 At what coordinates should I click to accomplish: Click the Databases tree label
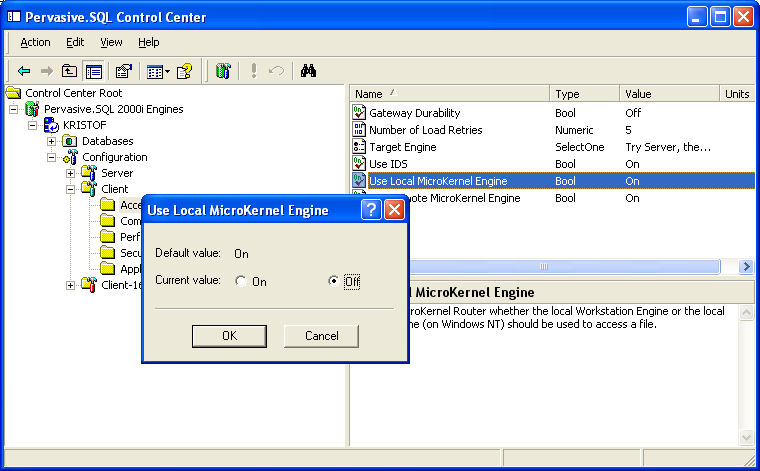[x=108, y=141]
